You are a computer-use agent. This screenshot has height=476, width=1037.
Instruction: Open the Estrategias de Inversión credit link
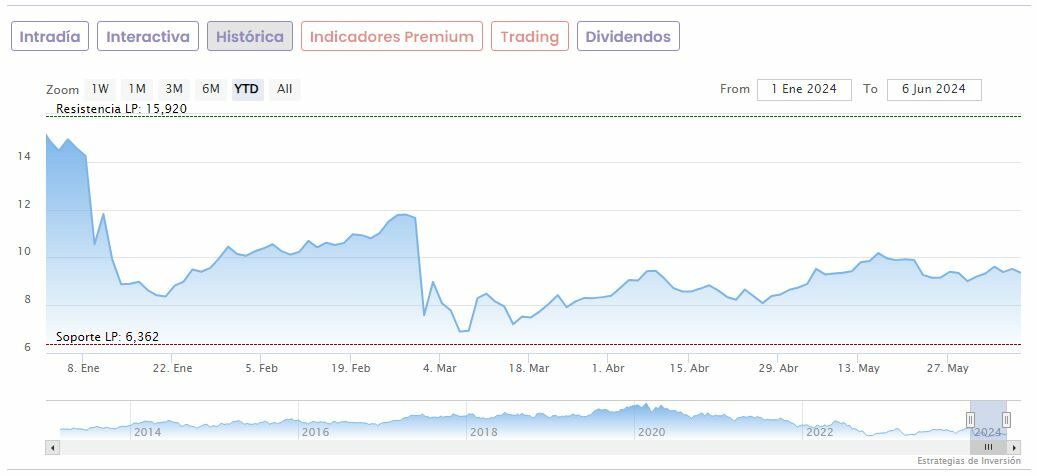968,461
